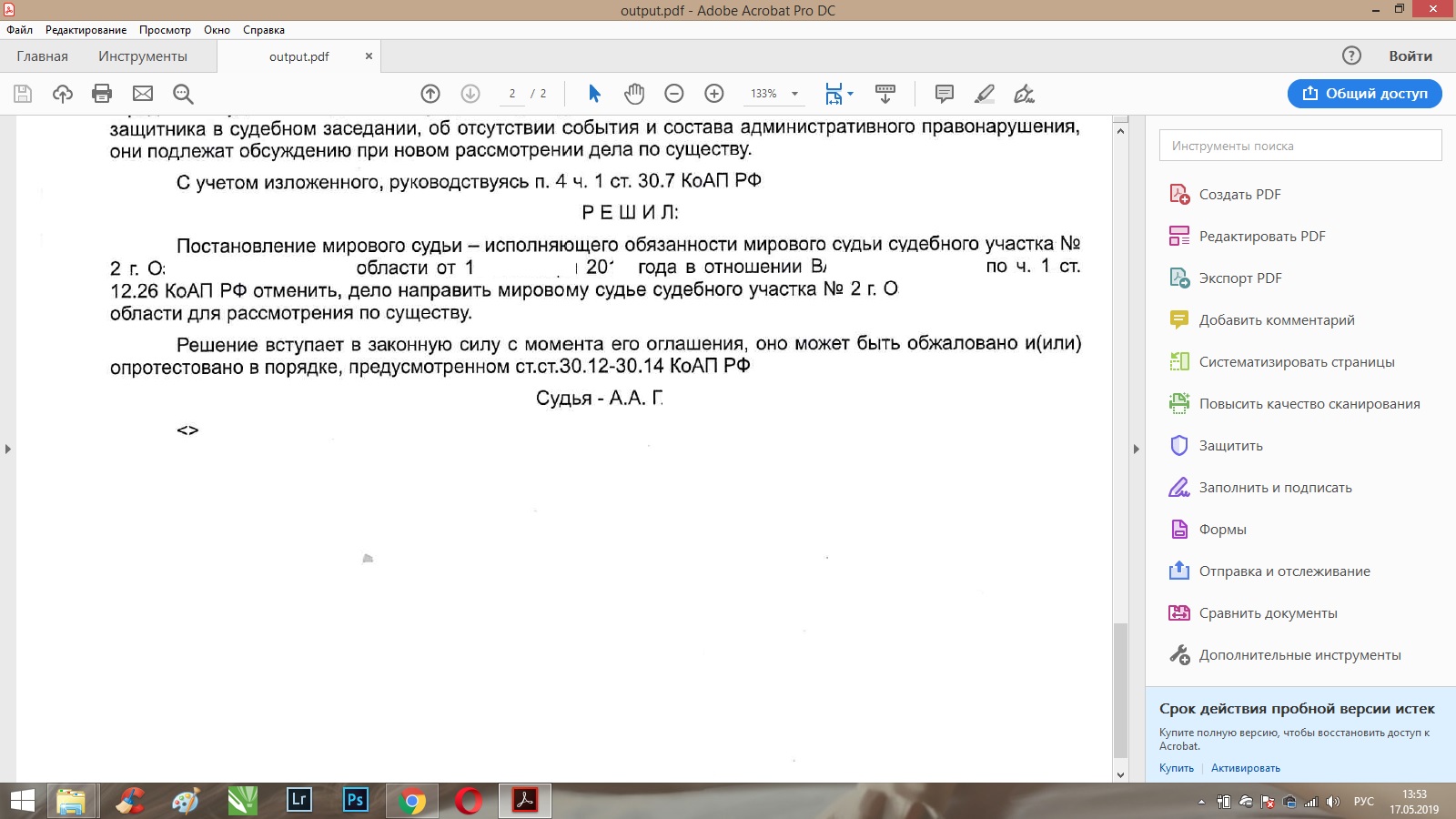This screenshot has width=1456, height=819.
Task: Open the Find text magnifier tool
Action: pos(183,94)
